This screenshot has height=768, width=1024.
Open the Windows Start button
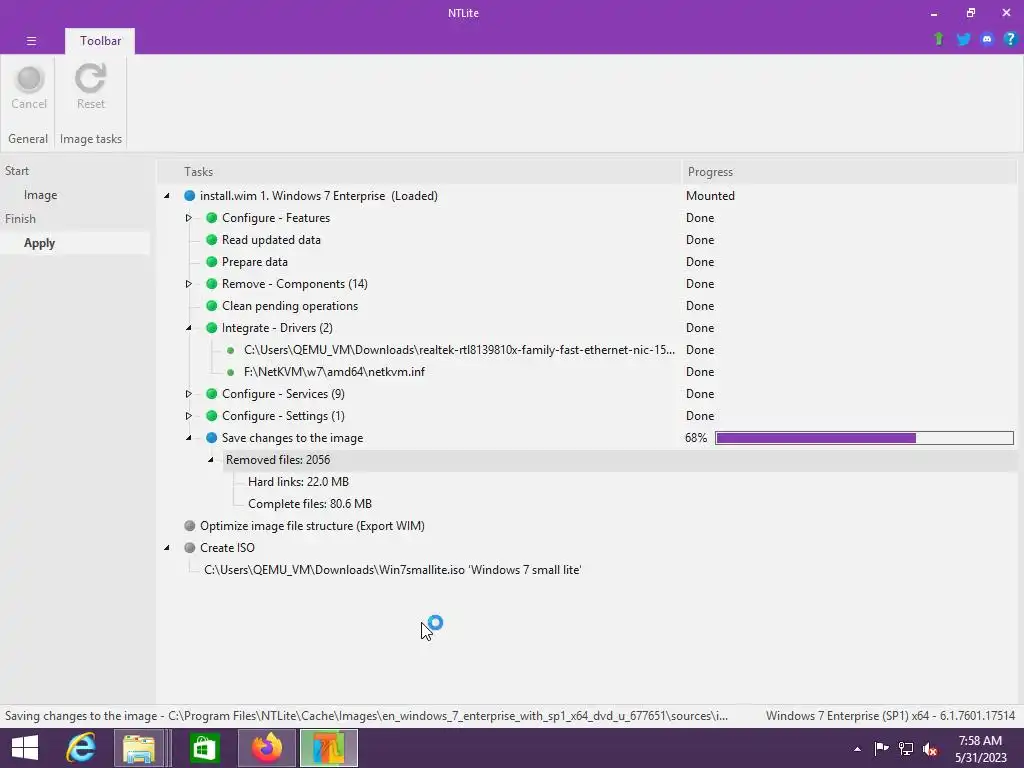[25, 748]
